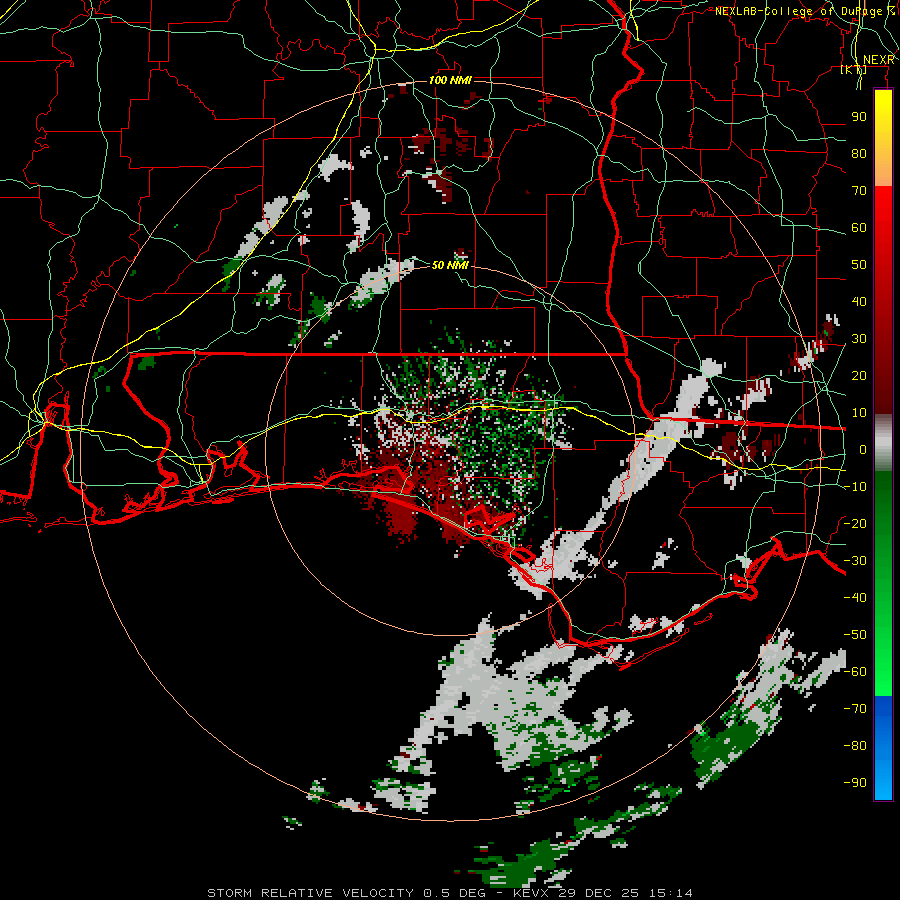Click the 70 label on the velocity scale
This screenshot has height=900, width=900.
click(859, 191)
